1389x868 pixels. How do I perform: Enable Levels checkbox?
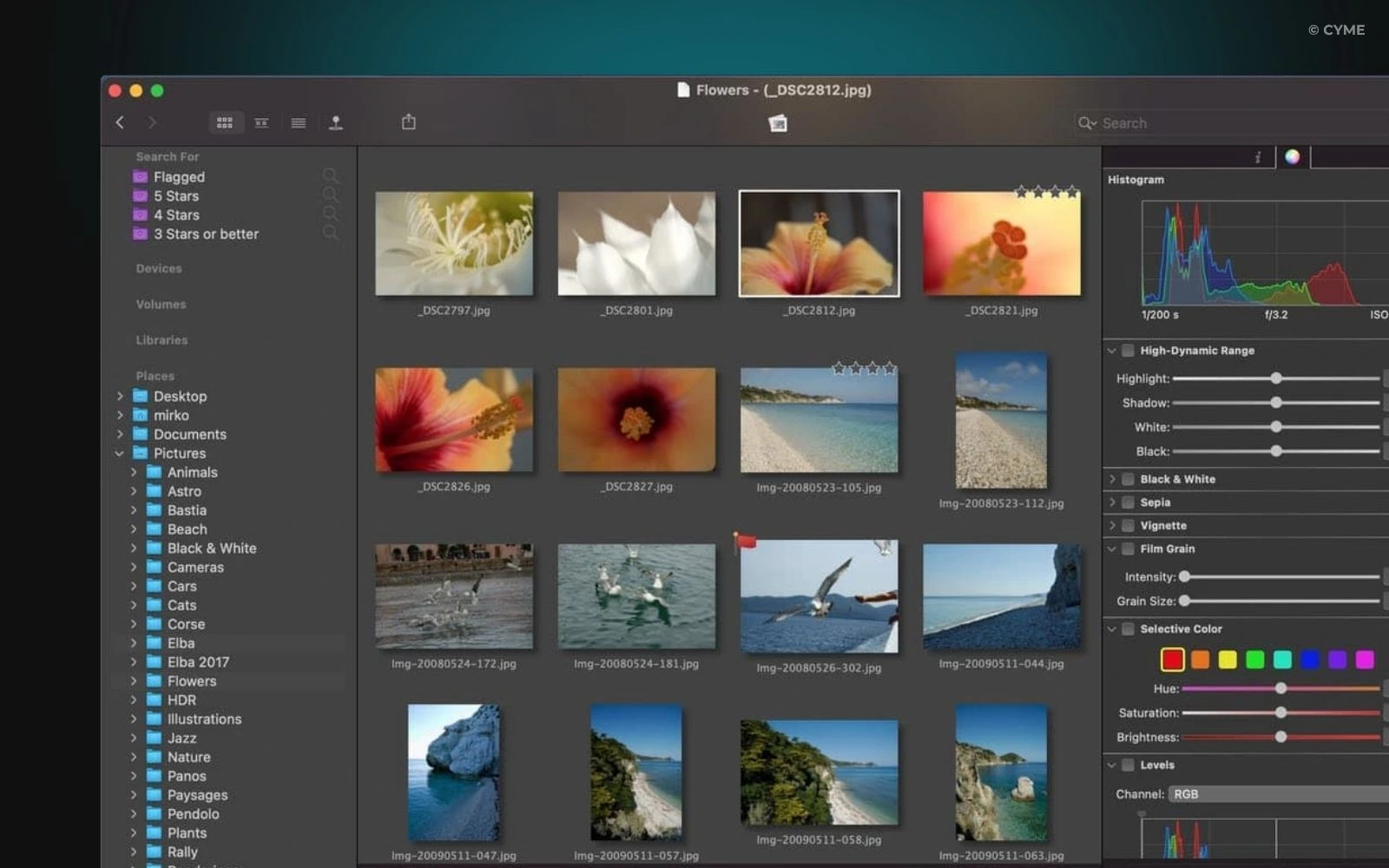tap(1128, 766)
